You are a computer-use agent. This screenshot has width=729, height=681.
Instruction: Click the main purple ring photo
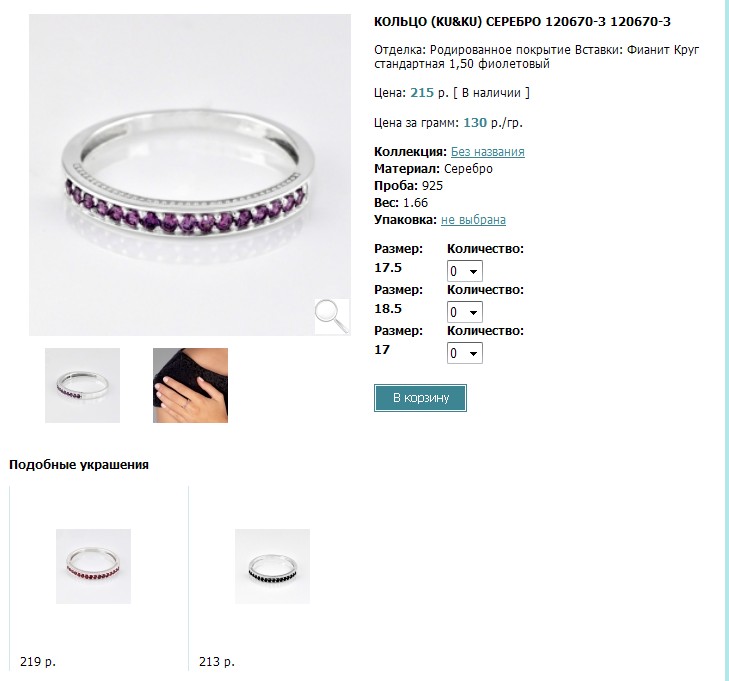pyautogui.click(x=190, y=175)
